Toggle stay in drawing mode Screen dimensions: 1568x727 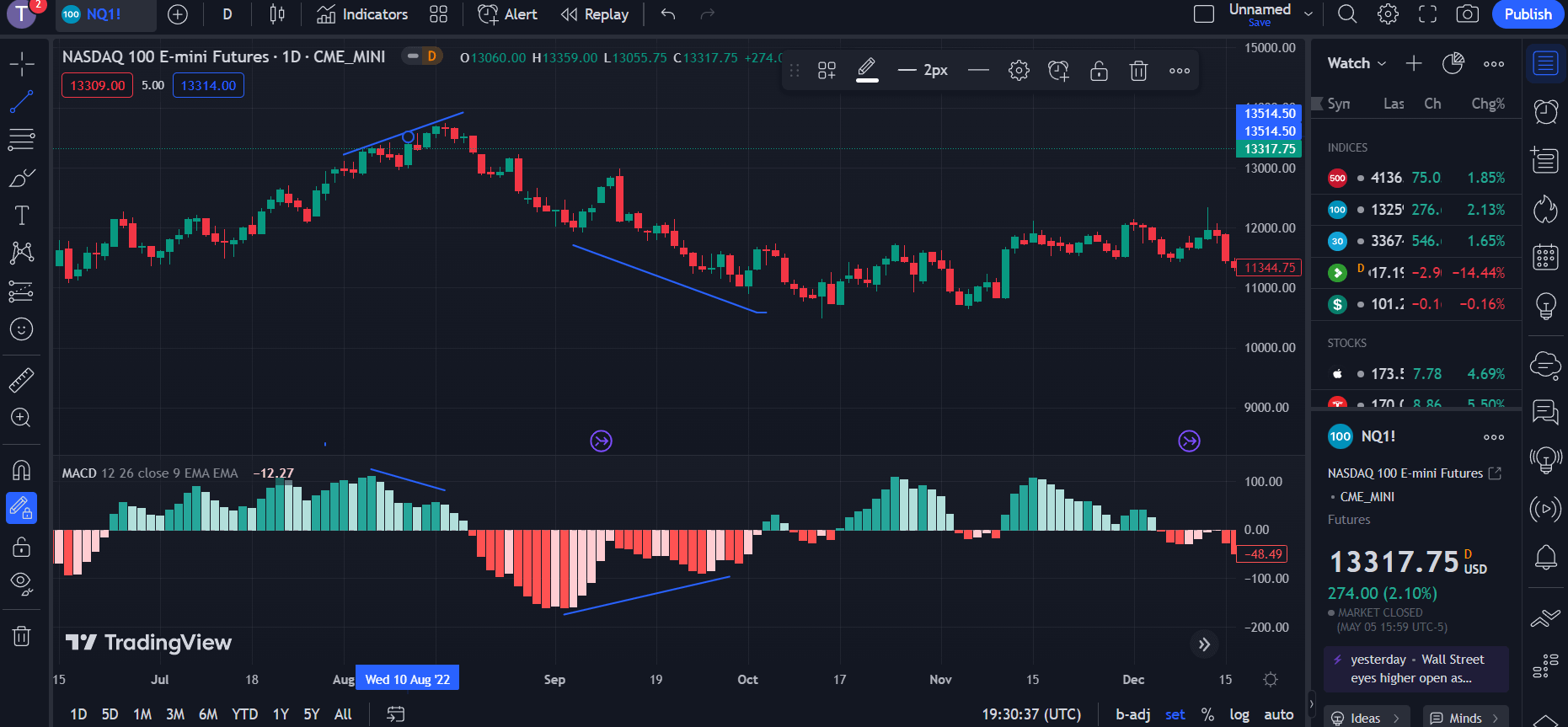pos(22,508)
